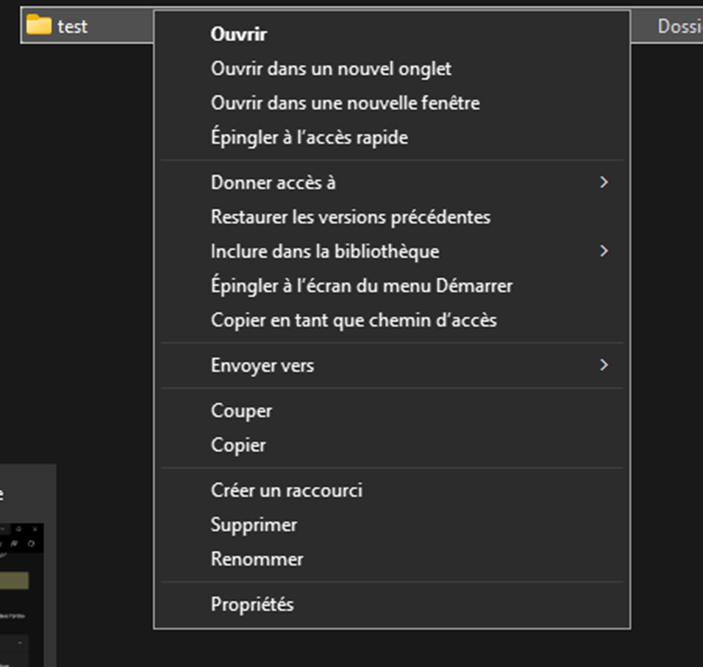703x667 pixels.
Task: Expand the arrow next to Envoyer vers
Action: coord(604,365)
